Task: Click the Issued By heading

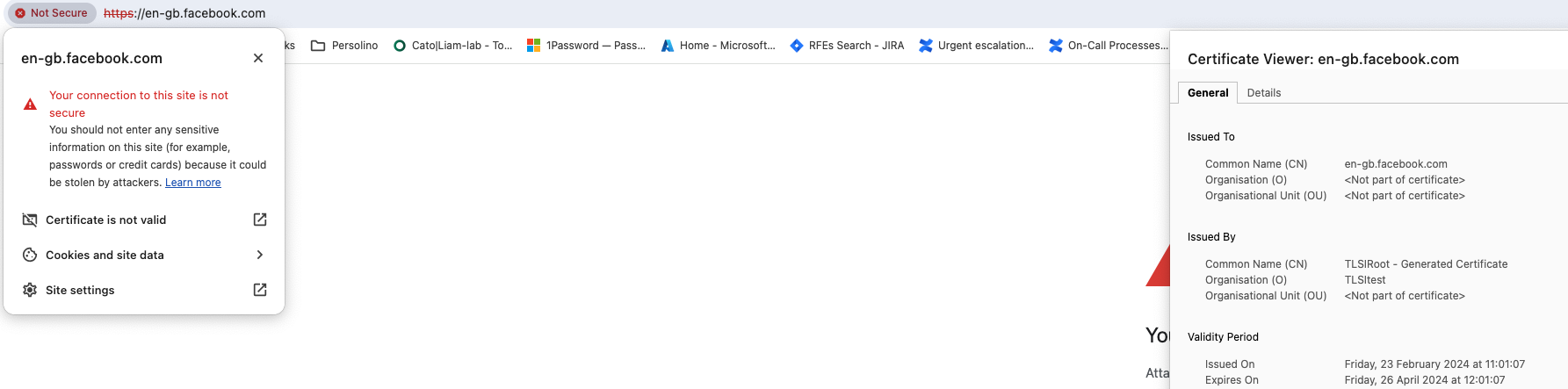Action: [1211, 237]
